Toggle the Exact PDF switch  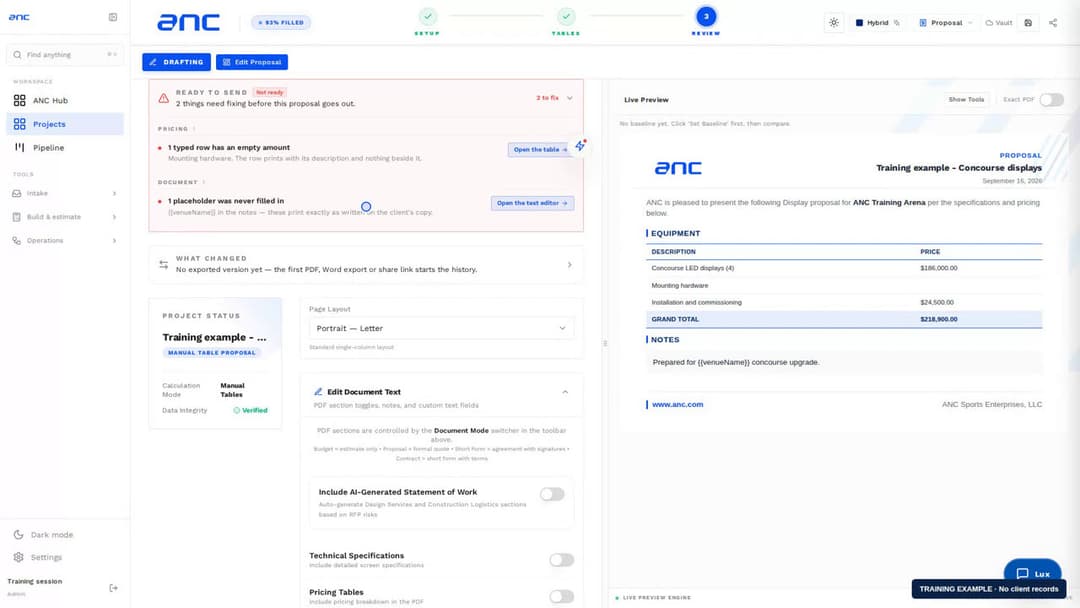pyautogui.click(x=1051, y=100)
